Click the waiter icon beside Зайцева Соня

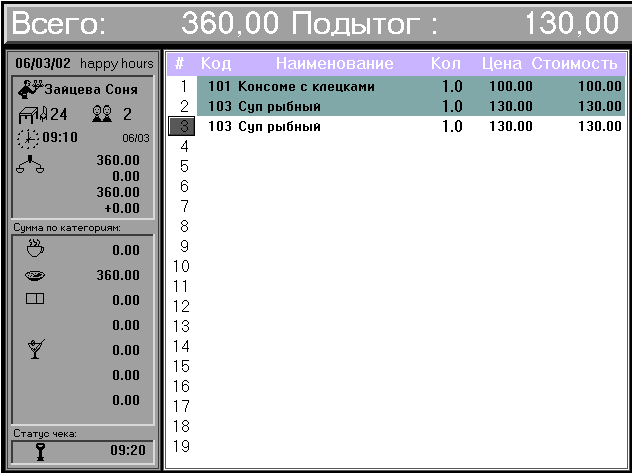[x=30, y=89]
